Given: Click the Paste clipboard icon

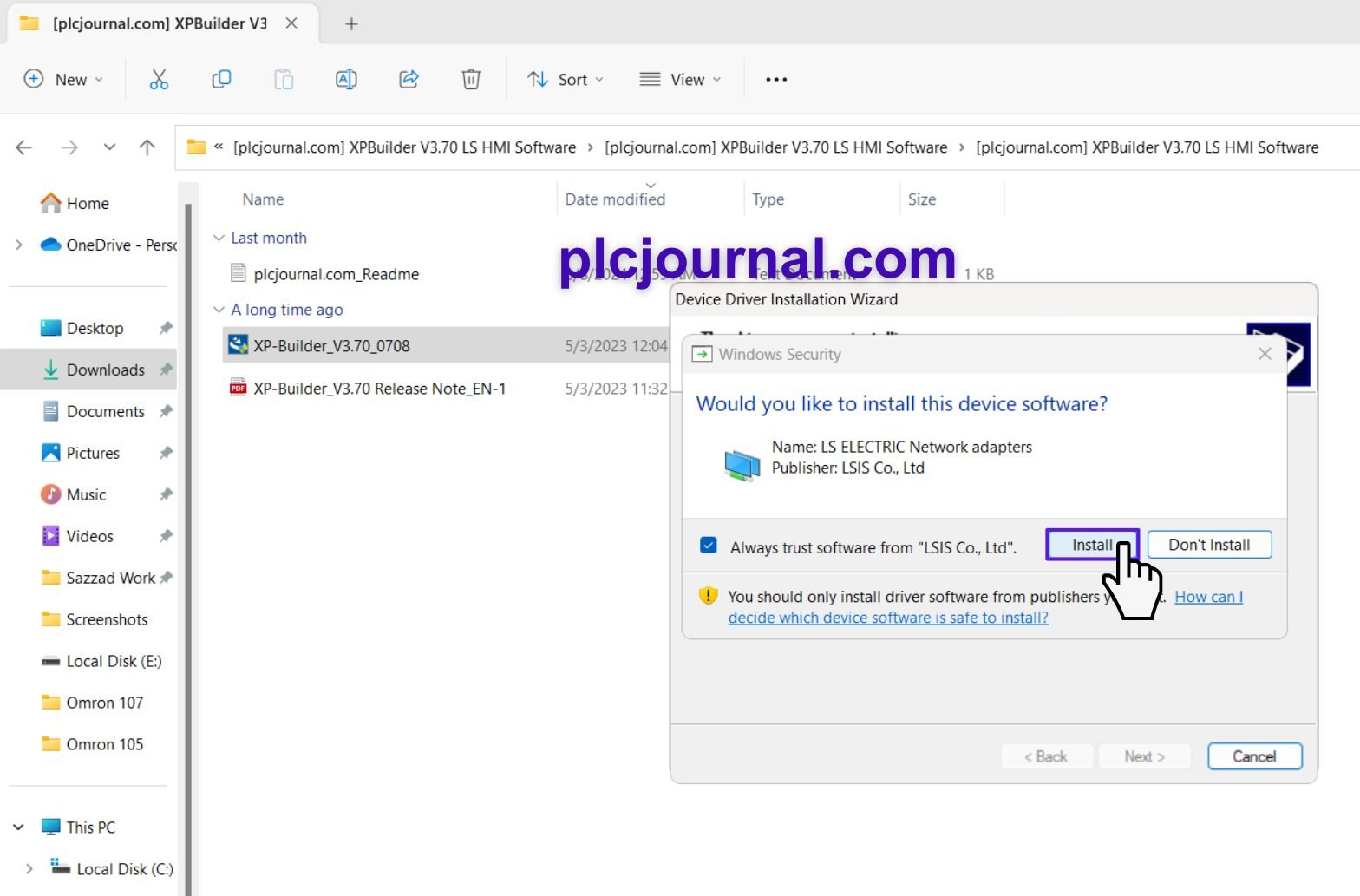Looking at the screenshot, I should pos(284,80).
